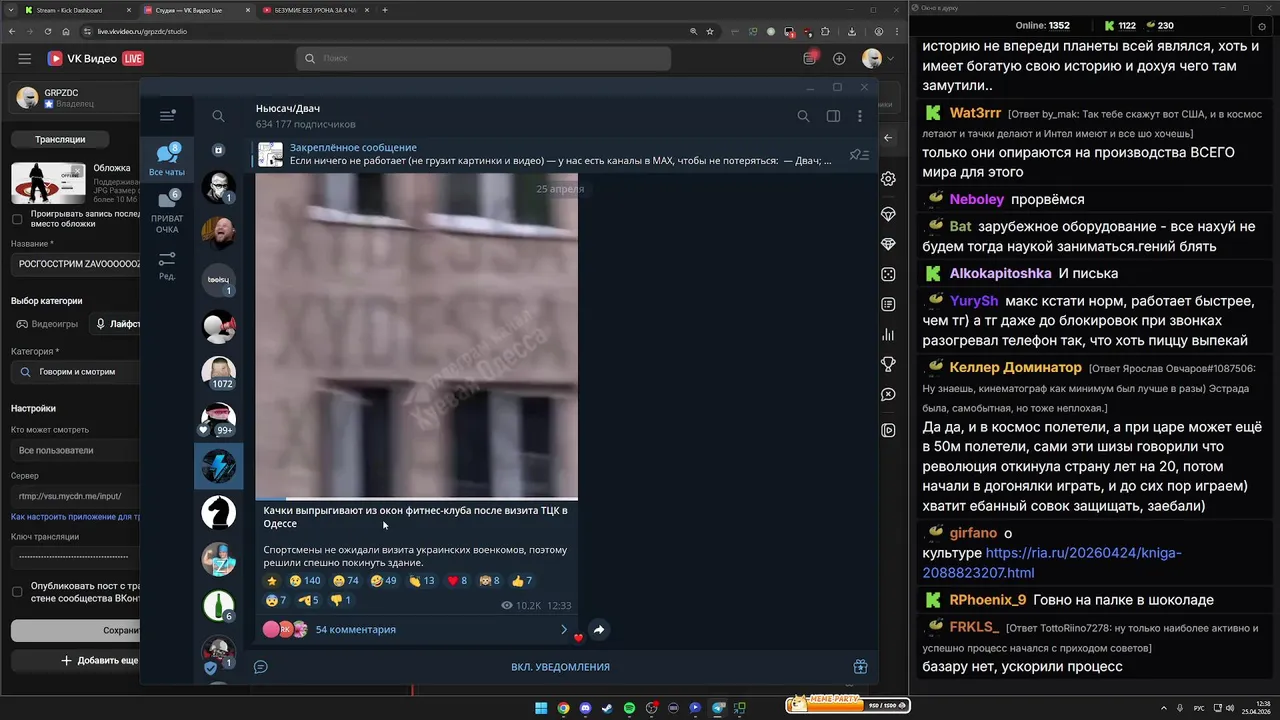Open the pinned messages list icon

click(x=858, y=154)
